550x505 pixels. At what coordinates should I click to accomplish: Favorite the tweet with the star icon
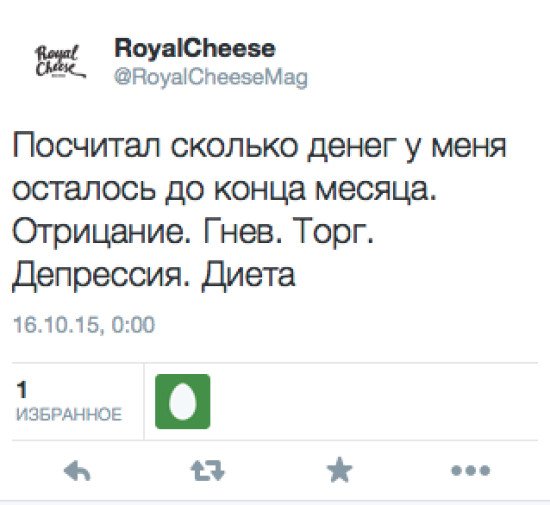click(x=339, y=469)
